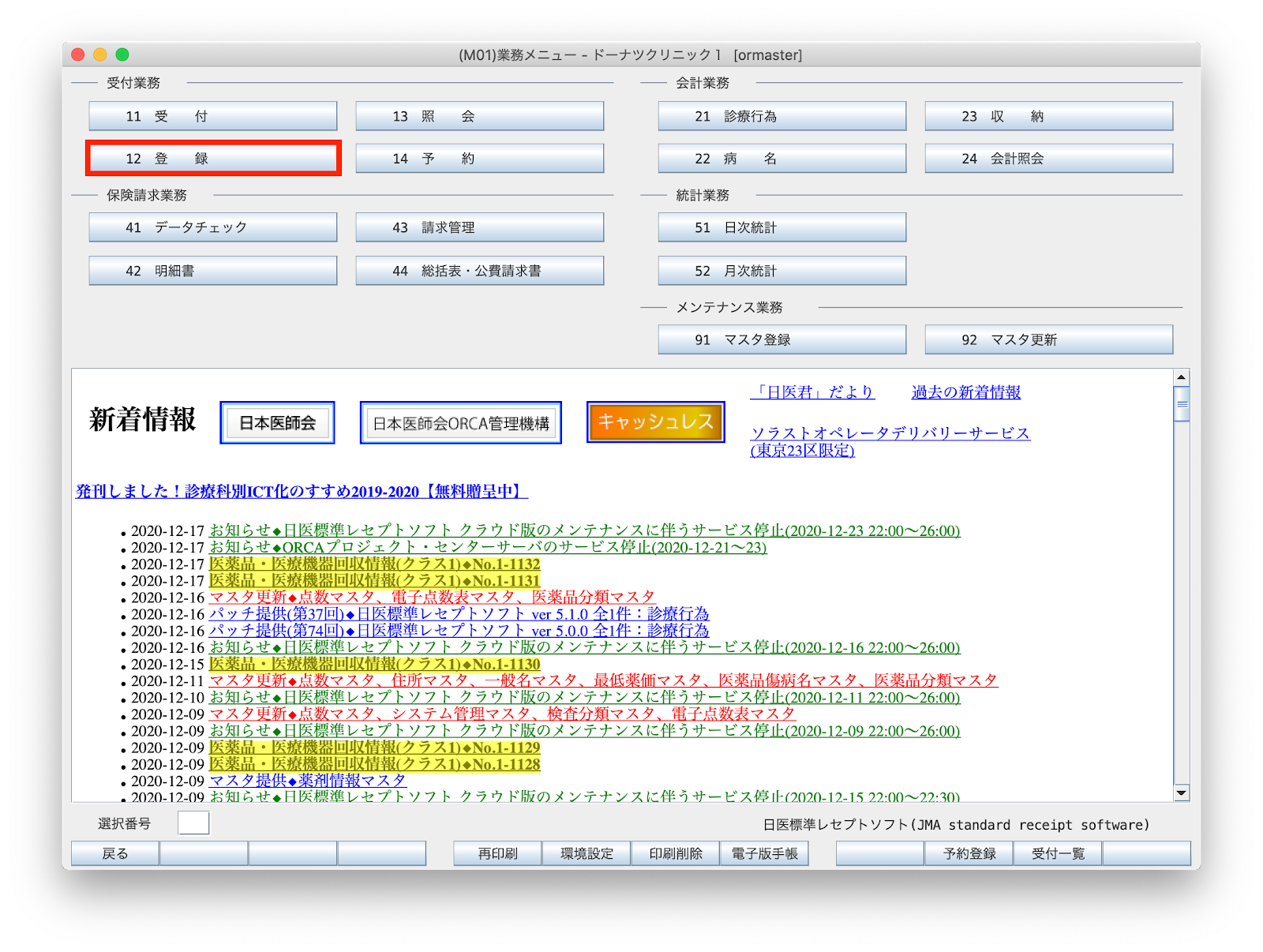Open the 2020-12-16 マスタ更新 点数マスタ link

[432, 597]
